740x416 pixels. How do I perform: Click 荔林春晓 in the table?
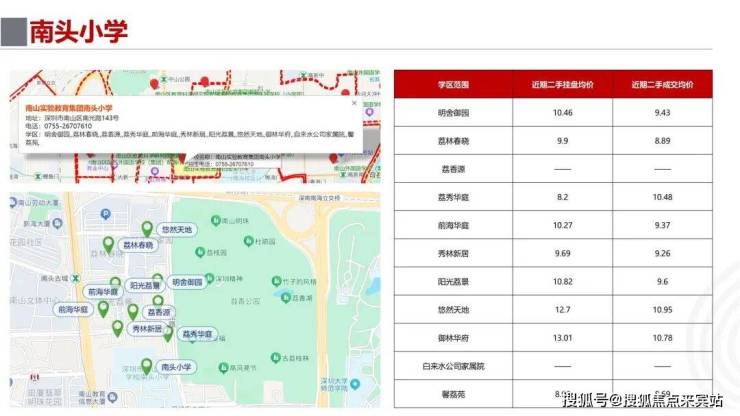(453, 141)
